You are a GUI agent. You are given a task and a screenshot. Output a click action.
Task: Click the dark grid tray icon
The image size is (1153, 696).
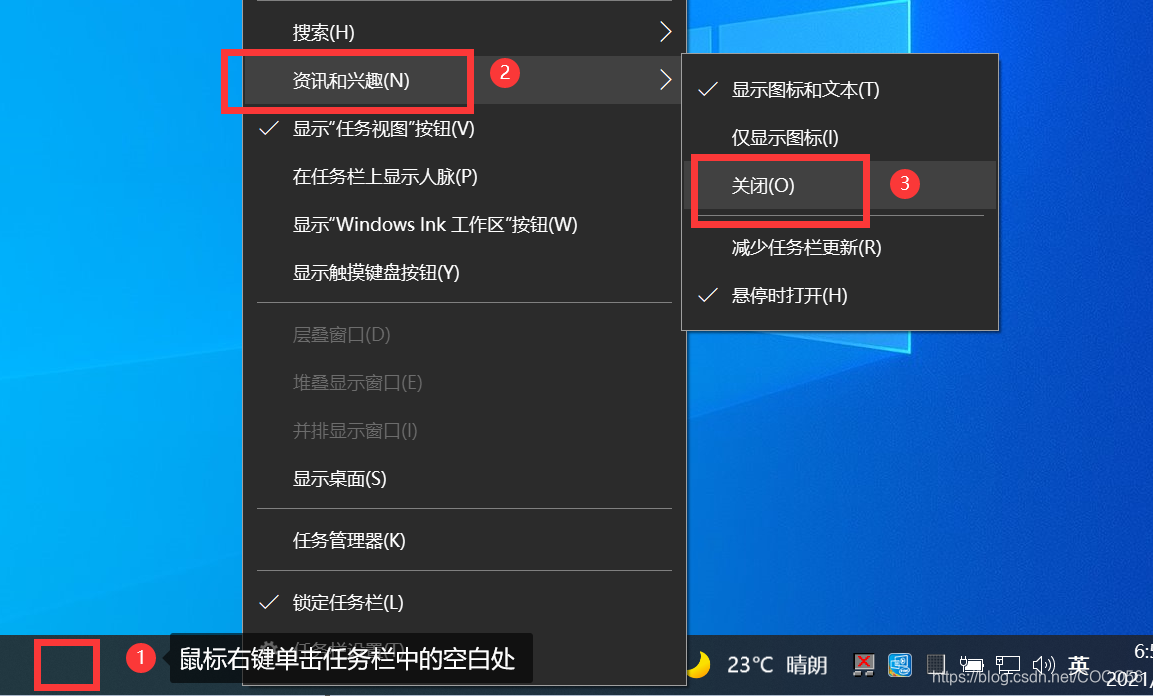coord(935,664)
